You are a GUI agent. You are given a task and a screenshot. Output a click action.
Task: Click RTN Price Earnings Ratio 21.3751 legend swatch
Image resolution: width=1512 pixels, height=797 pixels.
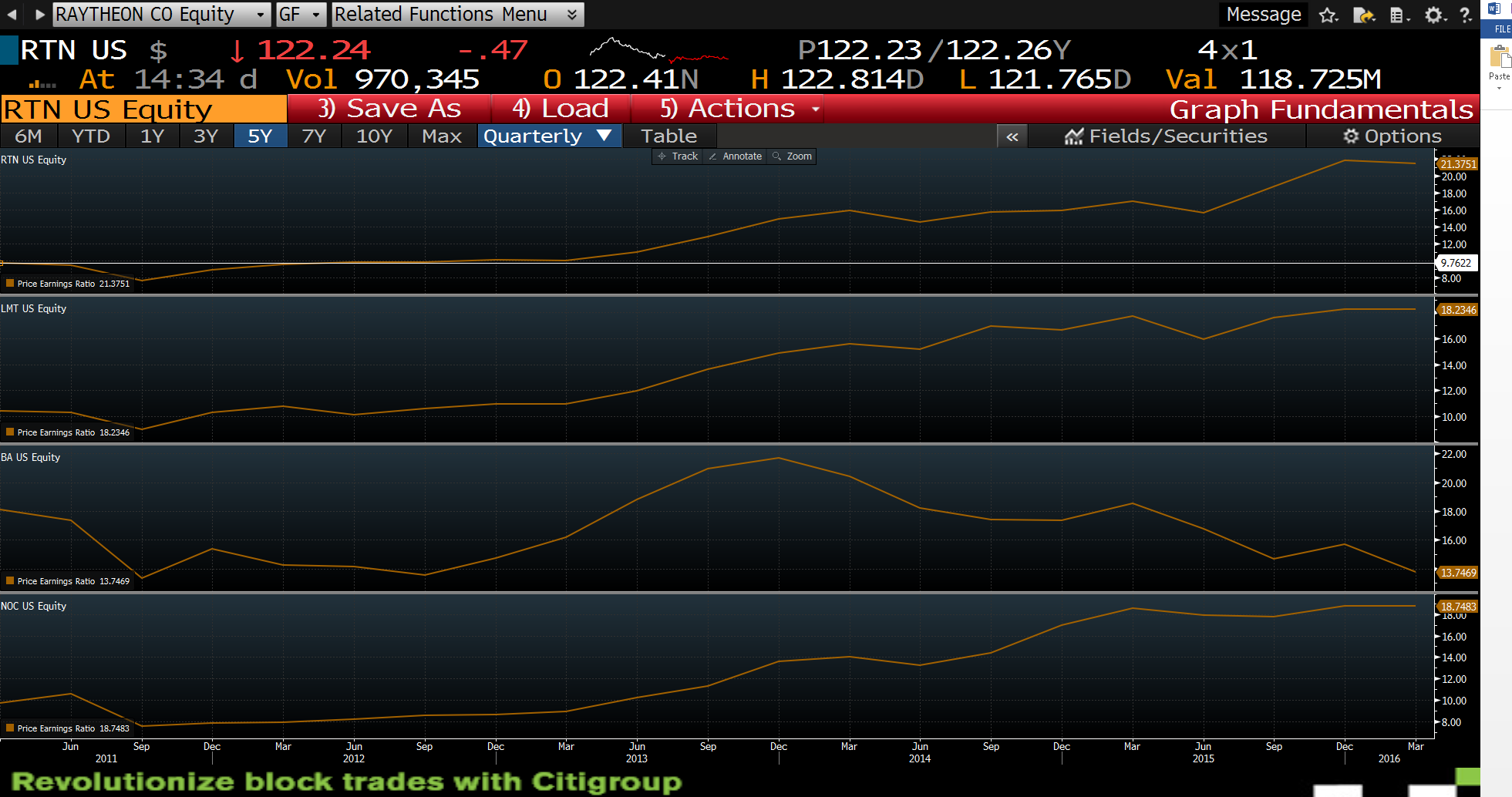10,284
